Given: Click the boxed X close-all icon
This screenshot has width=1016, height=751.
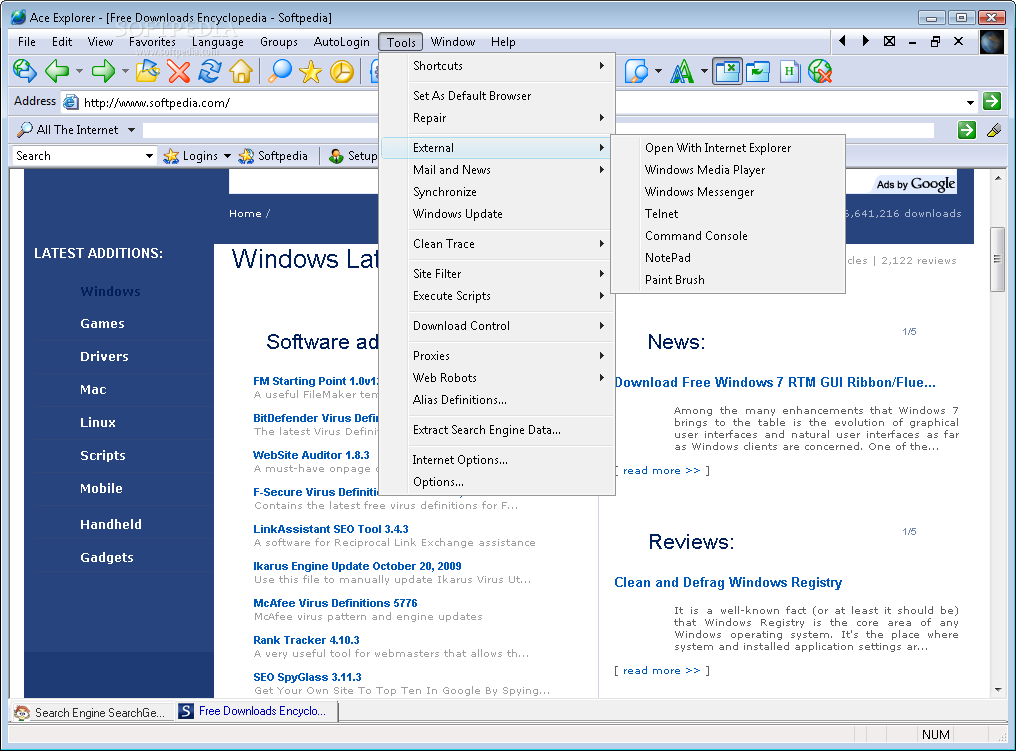Looking at the screenshot, I should point(890,41).
